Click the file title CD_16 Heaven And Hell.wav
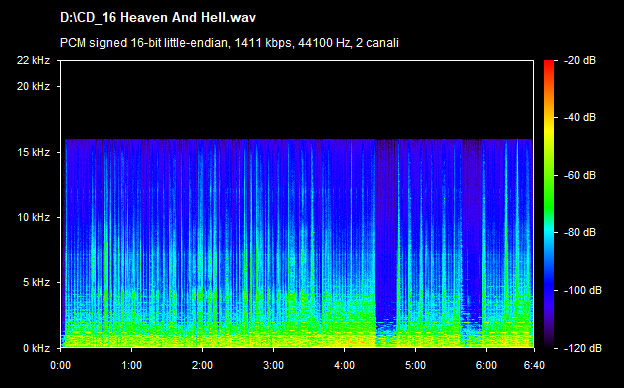This screenshot has height=388, width=624. coord(158,18)
